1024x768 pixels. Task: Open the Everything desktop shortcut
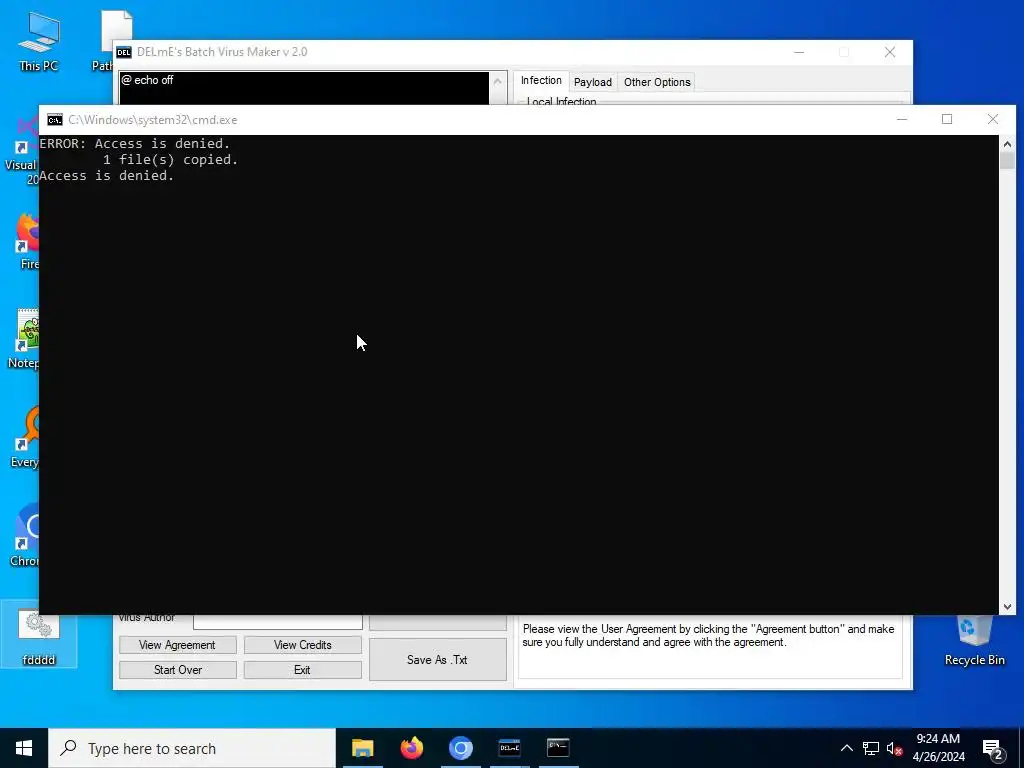point(24,438)
